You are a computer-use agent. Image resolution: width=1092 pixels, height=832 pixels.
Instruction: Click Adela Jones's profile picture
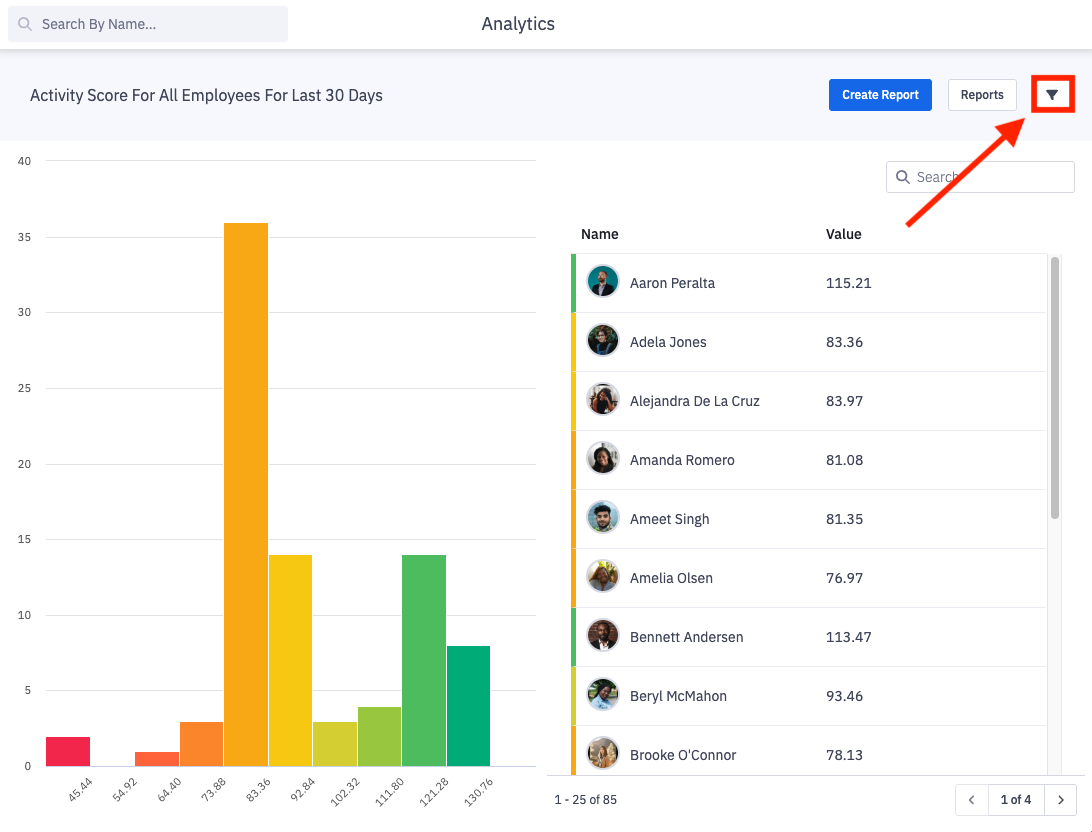[603, 342]
